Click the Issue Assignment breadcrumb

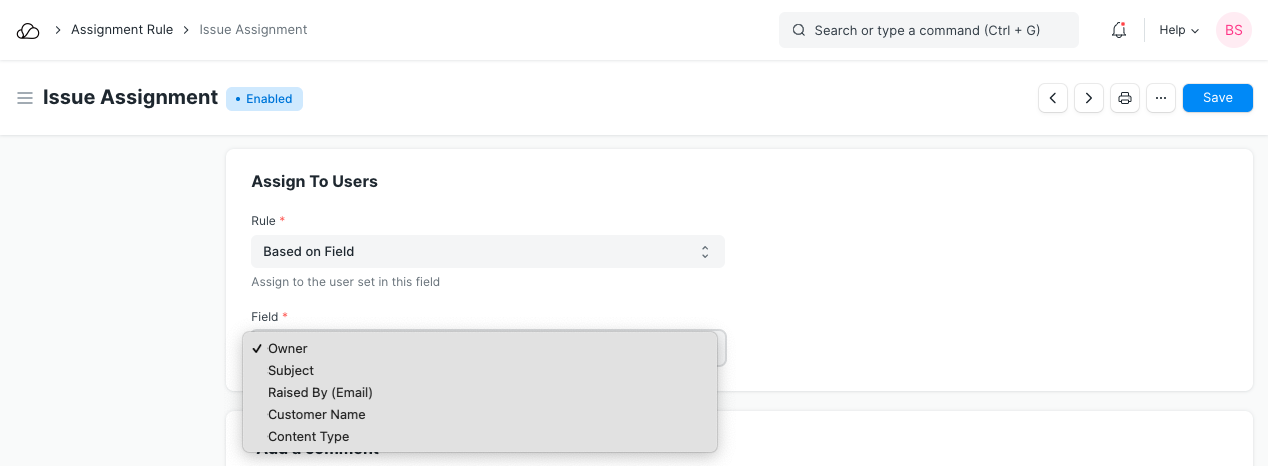tap(253, 30)
